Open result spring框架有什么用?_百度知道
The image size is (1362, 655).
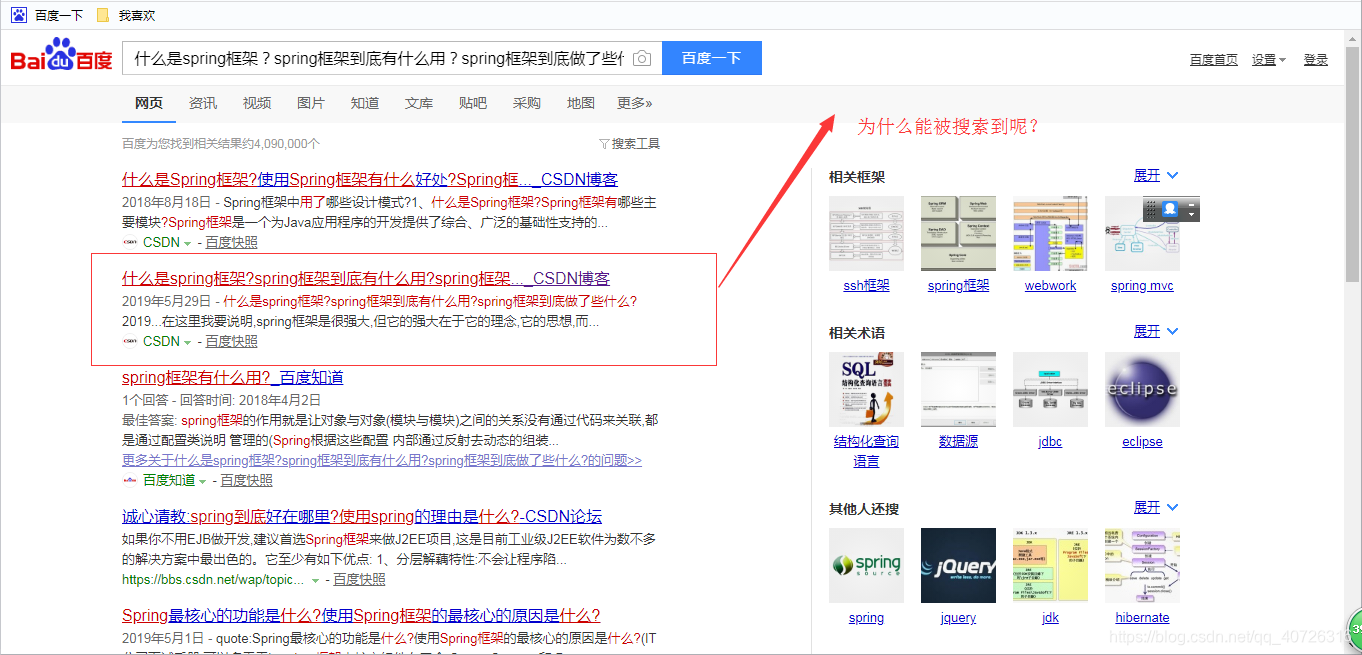(x=233, y=378)
